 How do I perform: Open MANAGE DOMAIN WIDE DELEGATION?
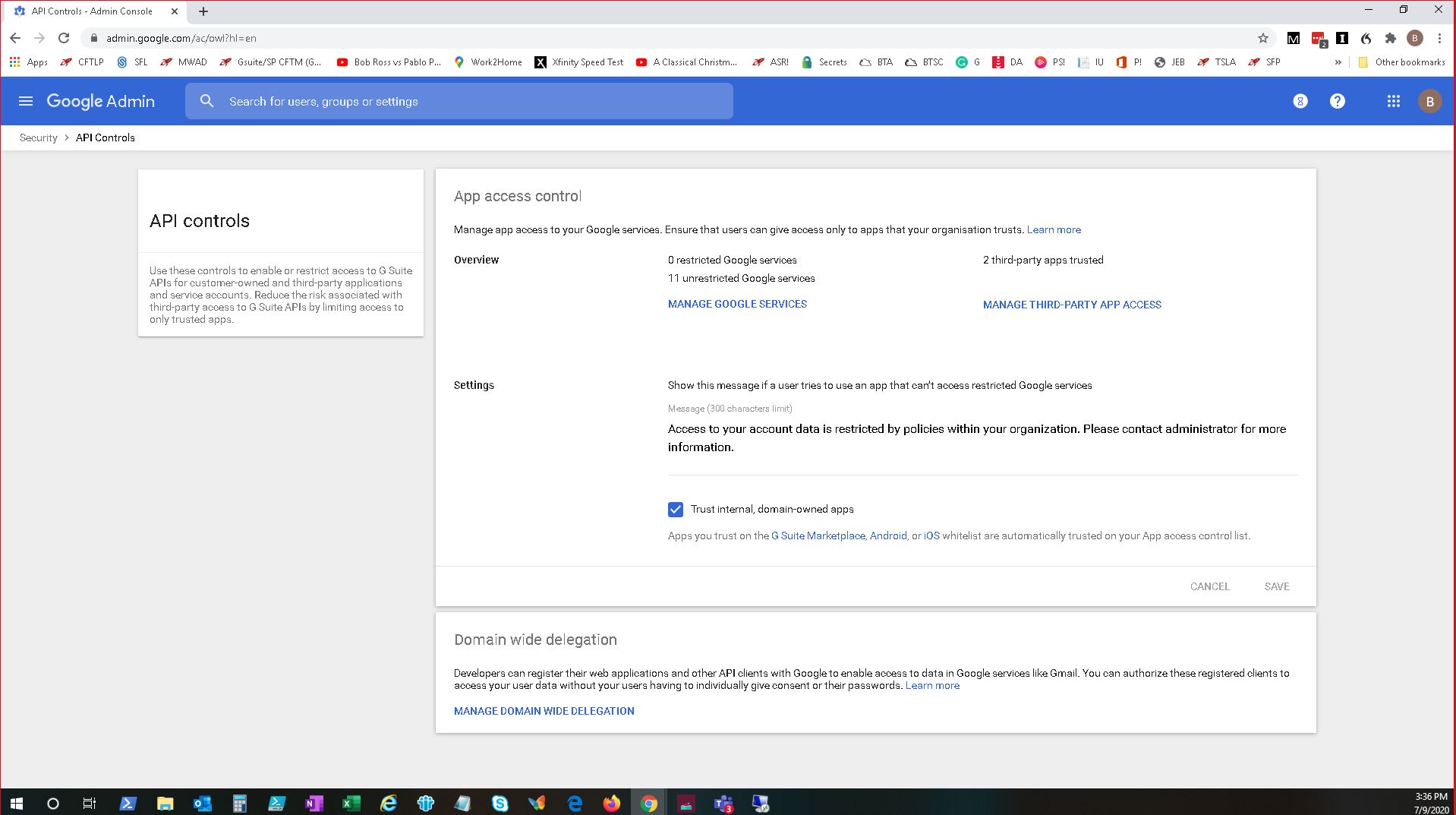[544, 711]
